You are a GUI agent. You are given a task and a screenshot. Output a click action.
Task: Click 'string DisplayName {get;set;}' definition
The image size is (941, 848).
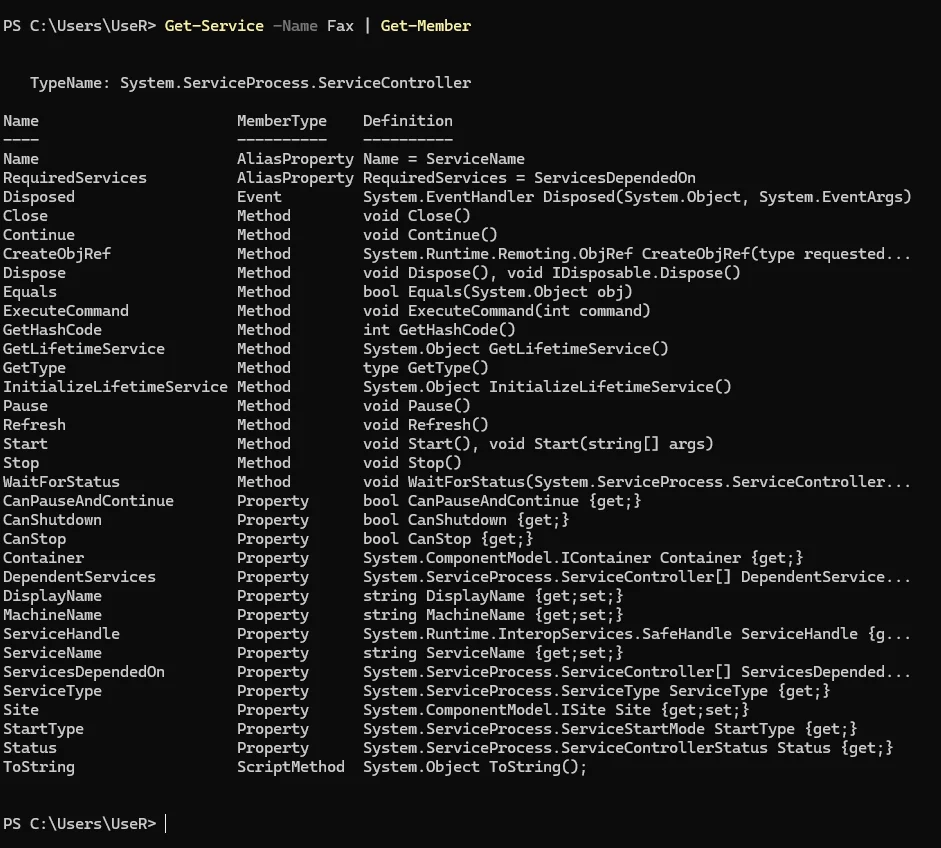(x=493, y=596)
